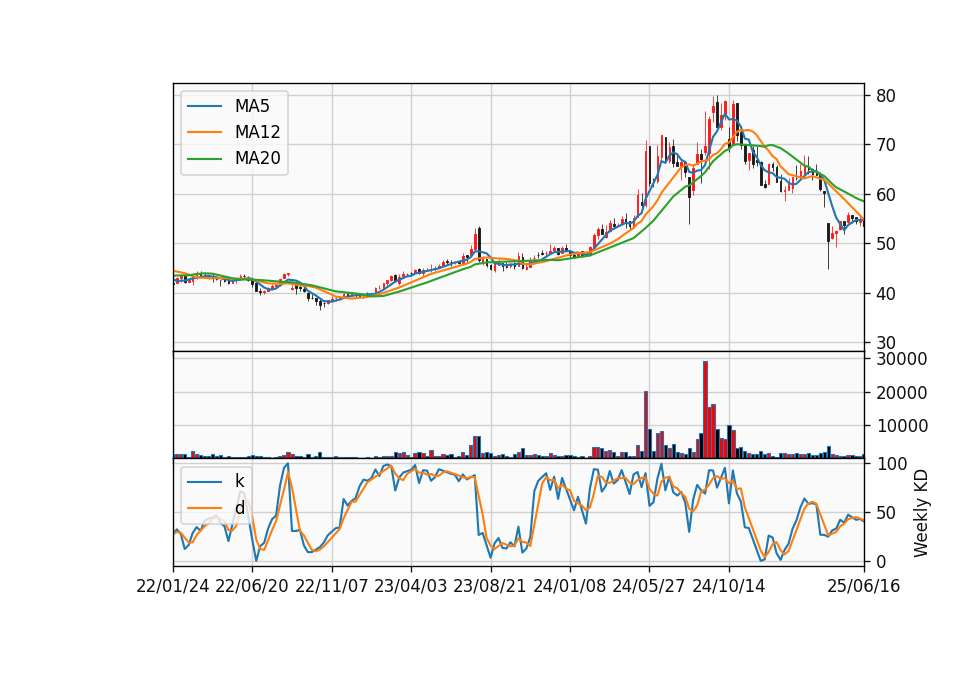Click the 24/01/08 date tick label
960x690 pixels.
pyautogui.click(x=569, y=586)
